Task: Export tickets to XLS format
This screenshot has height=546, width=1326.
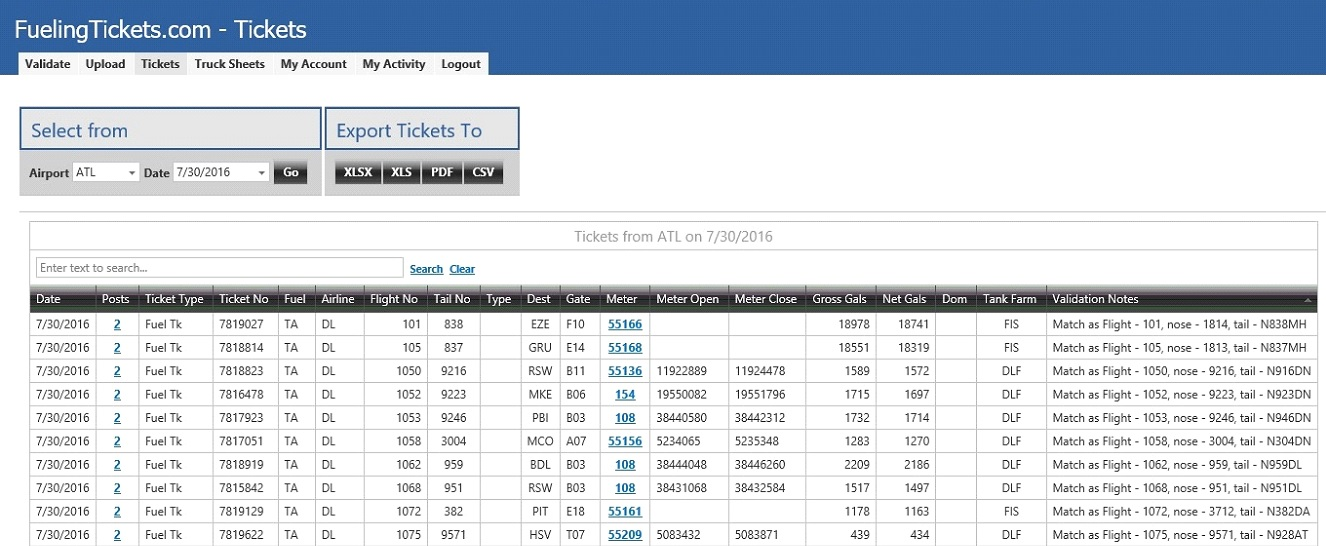Action: 401,172
